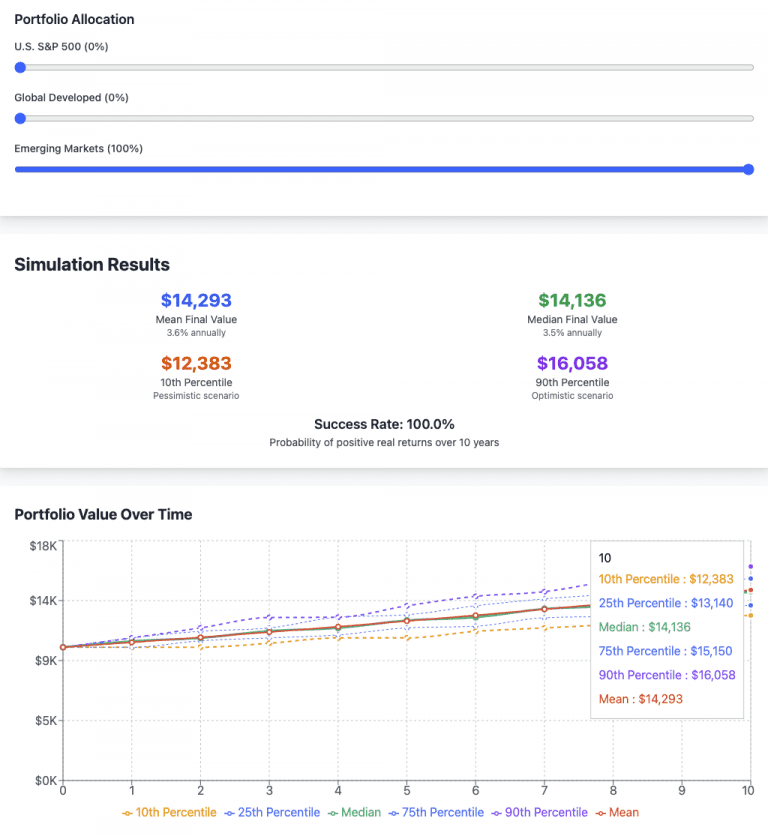Screen dimensions: 768x836
Task: Click the Mean legend marker
Action: 601,812
